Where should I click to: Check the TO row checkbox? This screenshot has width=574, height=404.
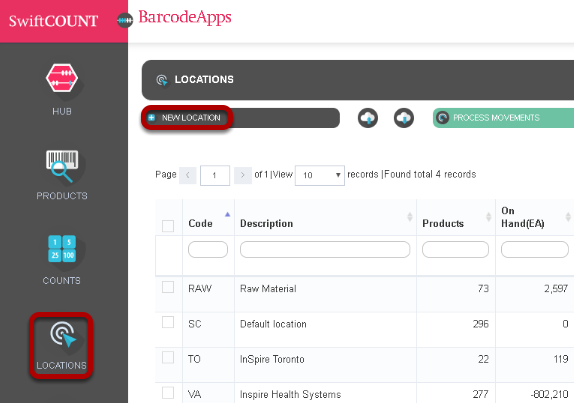pos(168,358)
